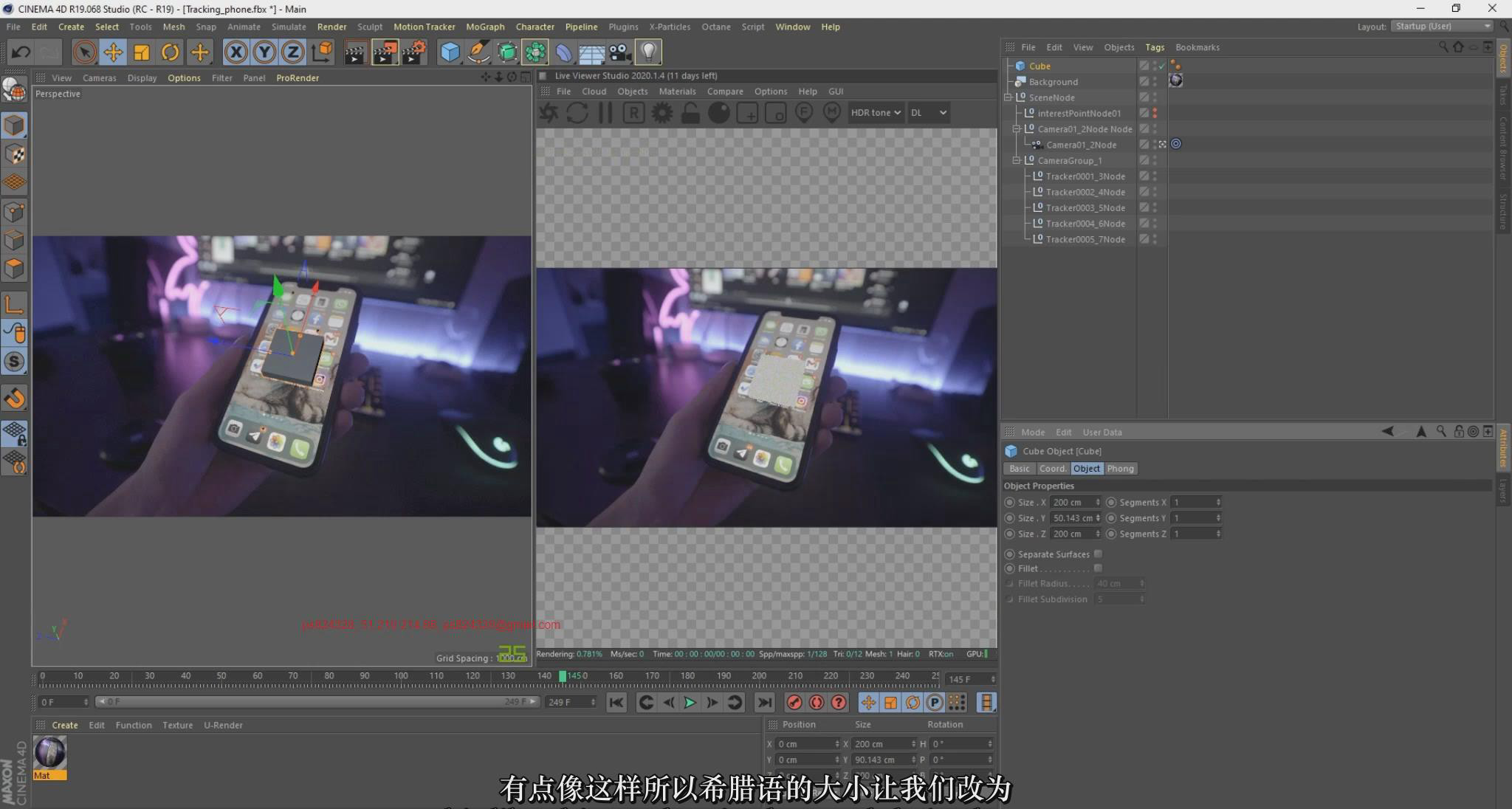Activate the Move tool
Viewport: 1512px width, 809px height.
click(113, 52)
